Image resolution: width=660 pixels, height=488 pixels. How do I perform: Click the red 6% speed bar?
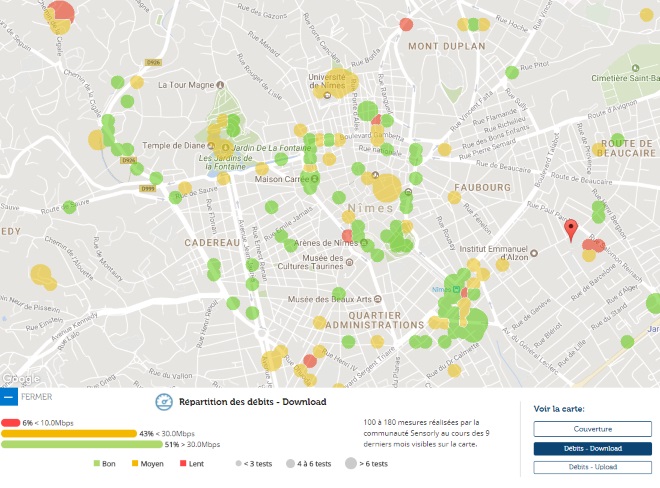pos(10,422)
